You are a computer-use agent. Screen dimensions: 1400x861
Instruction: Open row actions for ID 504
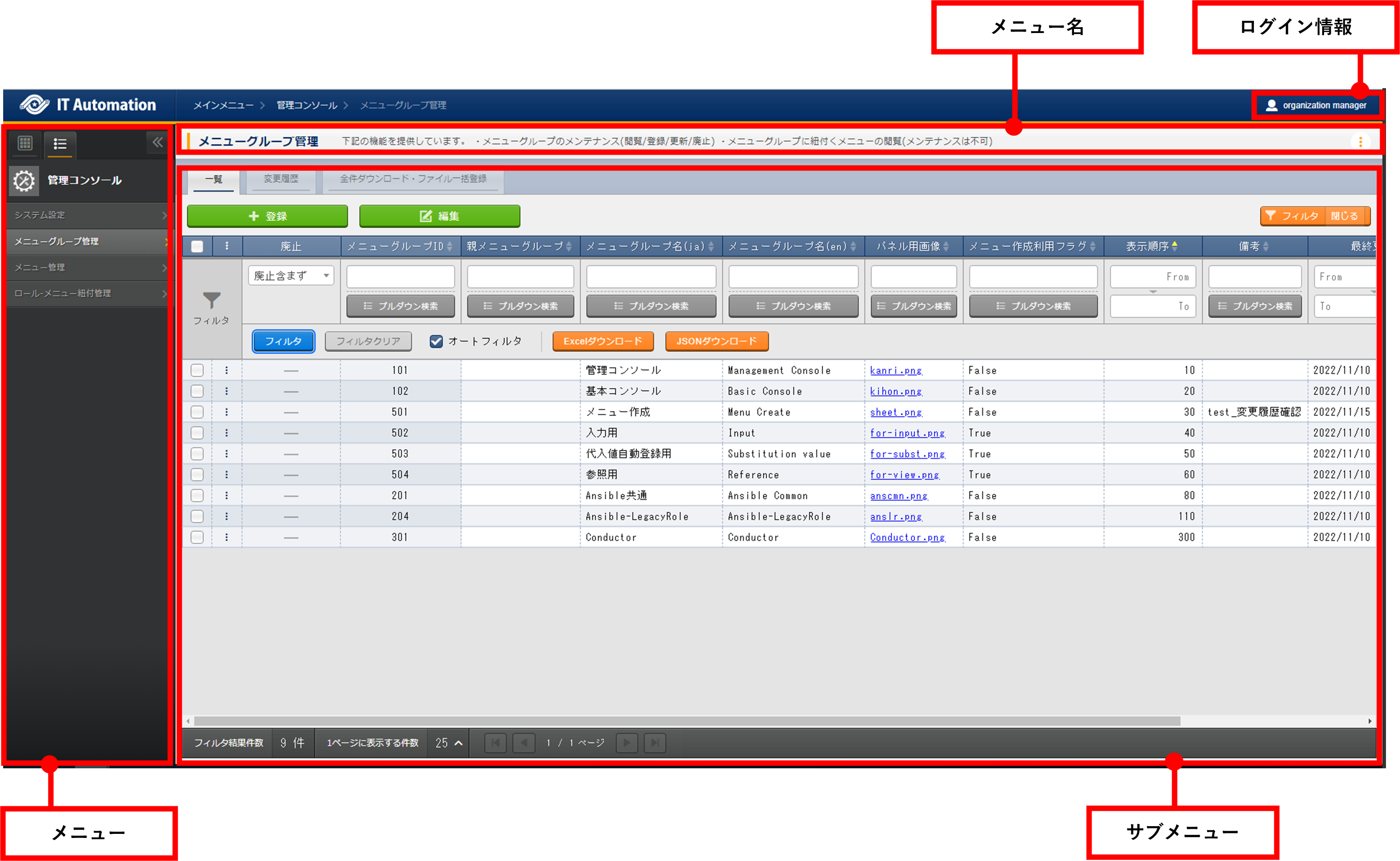click(x=227, y=474)
